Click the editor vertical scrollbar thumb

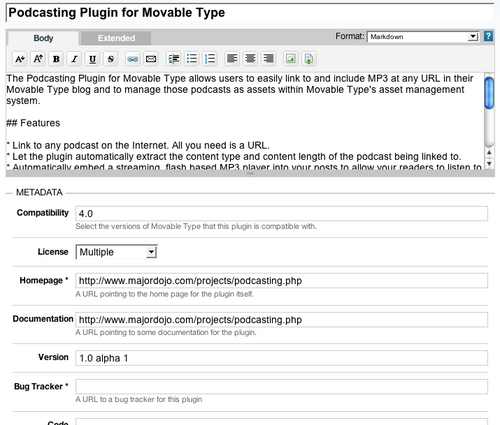489,93
